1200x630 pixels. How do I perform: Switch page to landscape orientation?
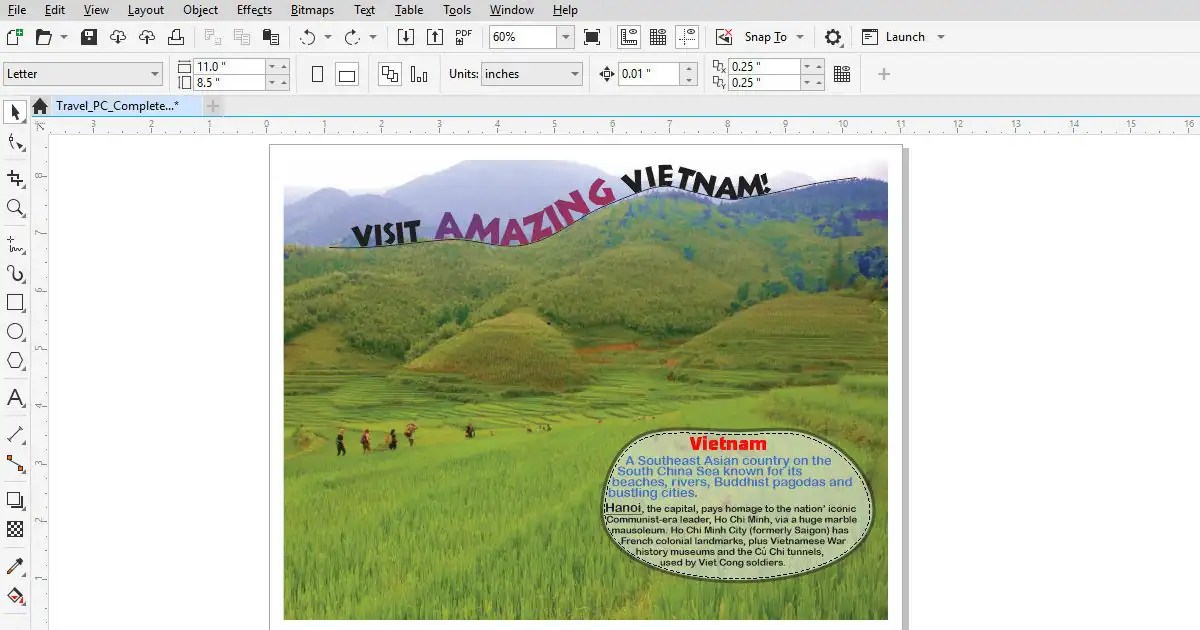[346, 72]
